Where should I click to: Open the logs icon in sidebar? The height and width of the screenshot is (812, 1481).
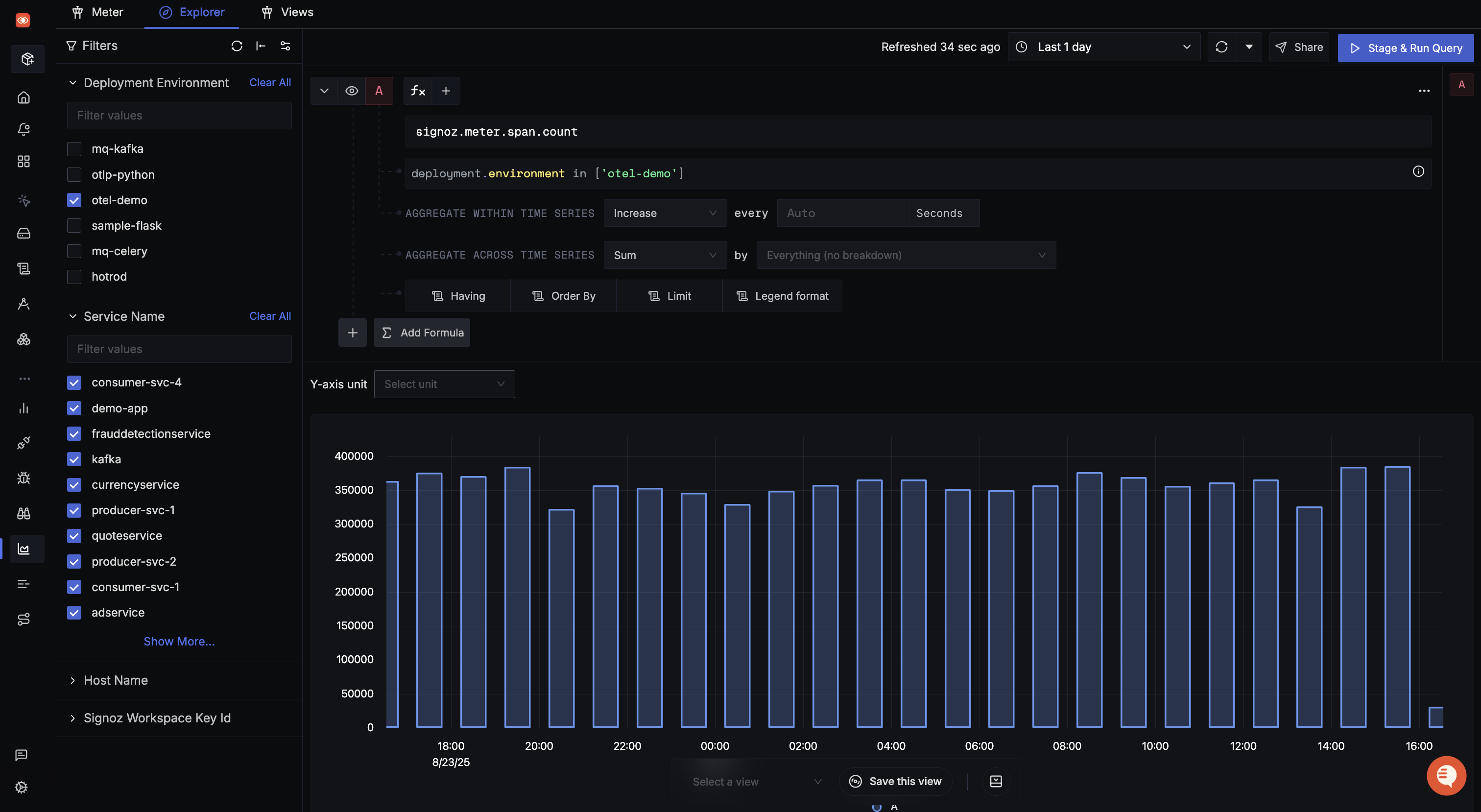click(x=24, y=268)
